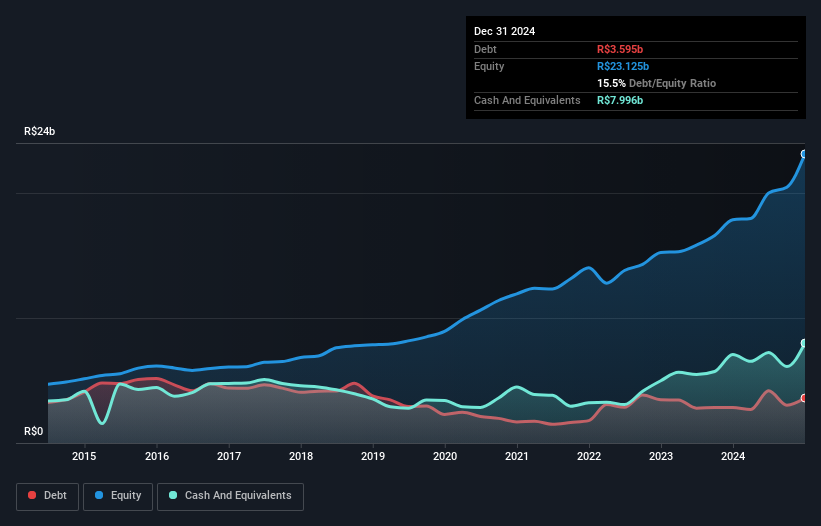Screen dimensions: 821x526
Task: Click the Dec 31 2024 tooltip date
Action: pyautogui.click(x=504, y=31)
